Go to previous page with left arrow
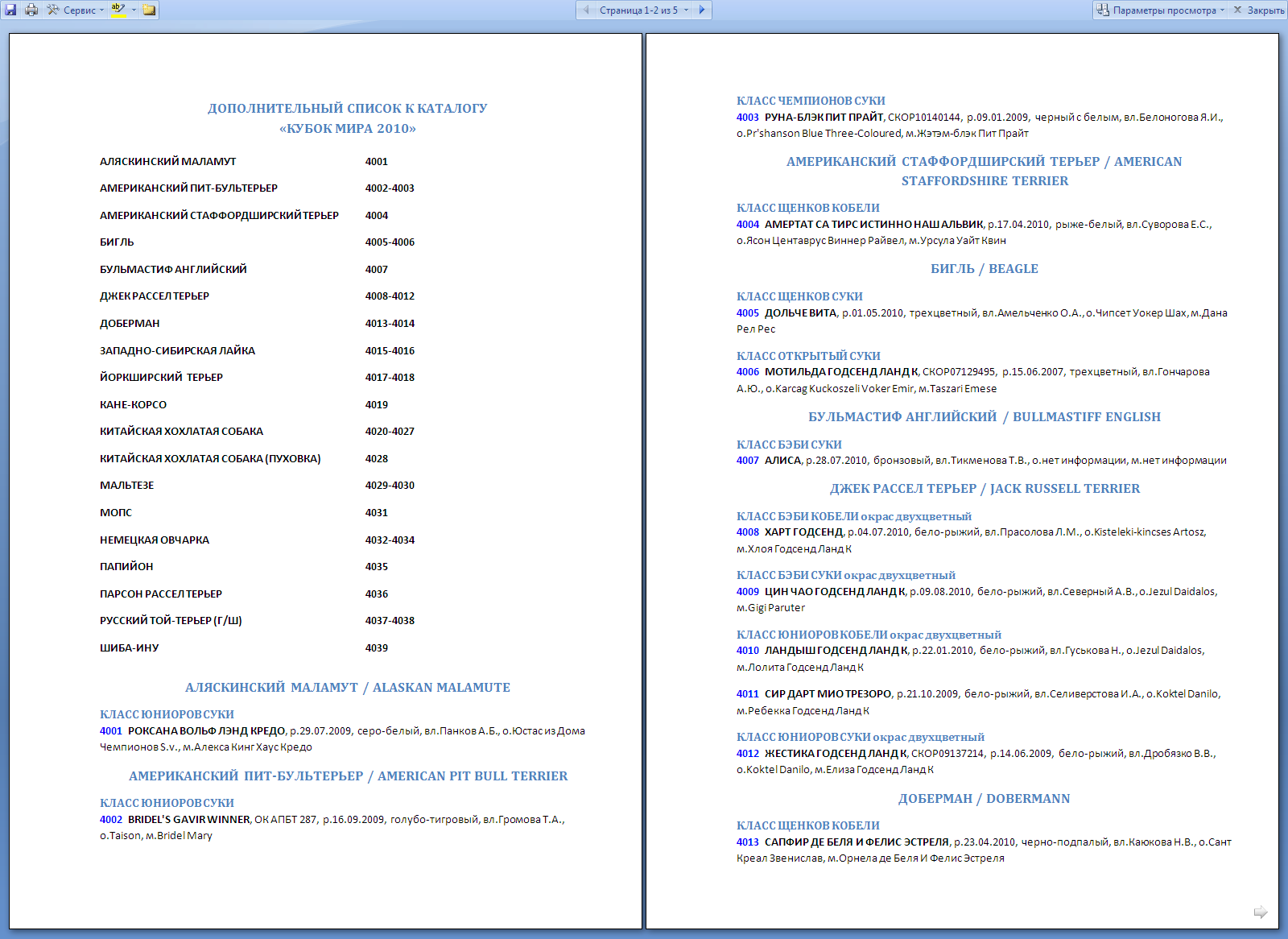Viewport: 1288px width, 939px height. coord(586,10)
